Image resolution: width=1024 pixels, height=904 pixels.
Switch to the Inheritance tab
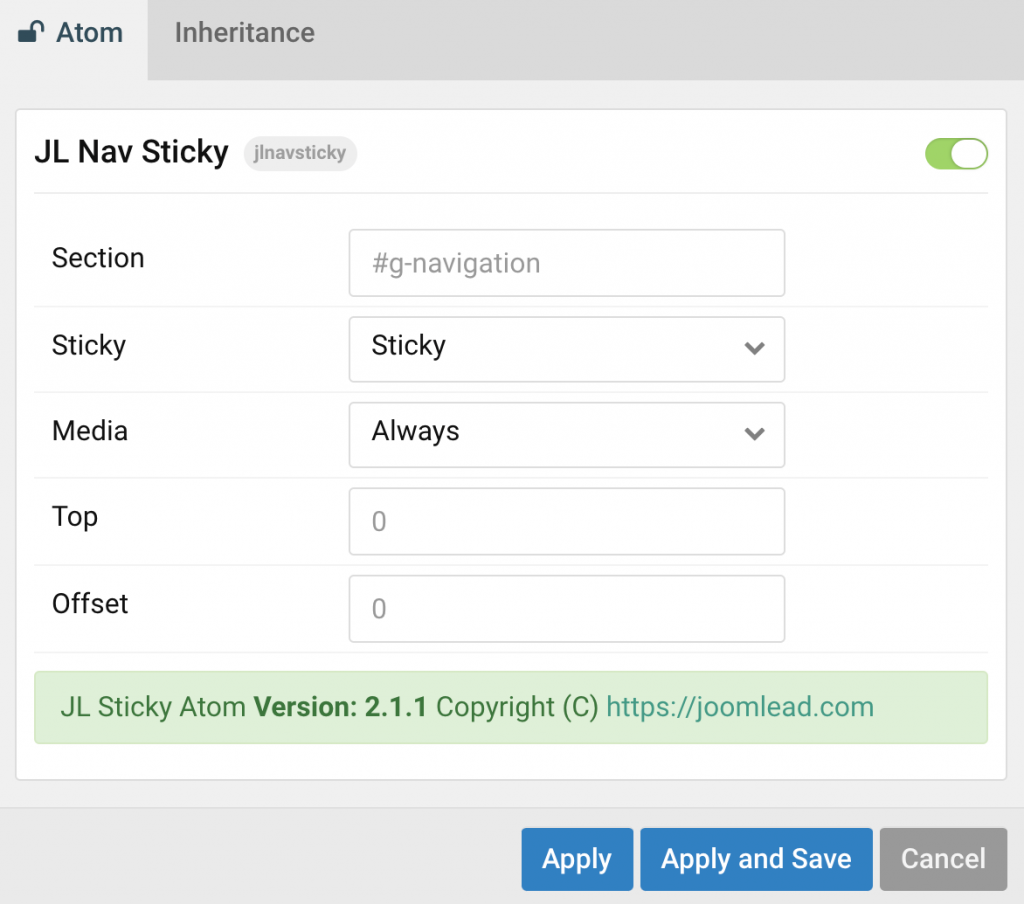243,32
